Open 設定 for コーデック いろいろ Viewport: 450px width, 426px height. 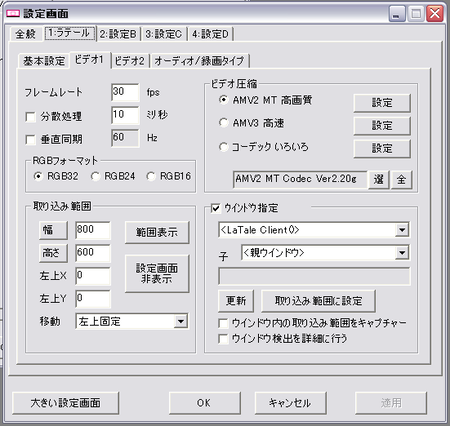tap(382, 148)
